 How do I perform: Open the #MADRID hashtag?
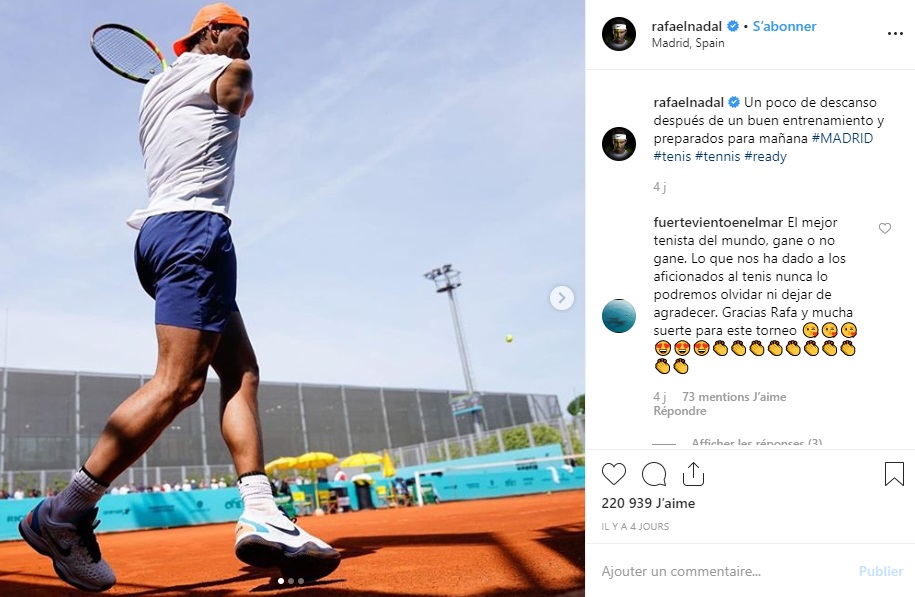[x=842, y=138]
